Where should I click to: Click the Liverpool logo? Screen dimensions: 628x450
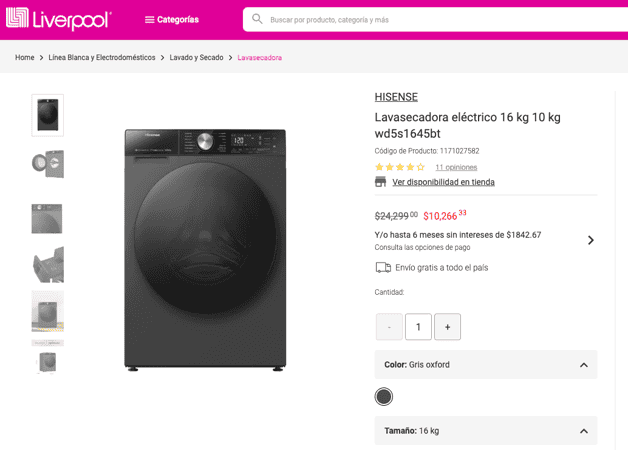tap(58, 19)
